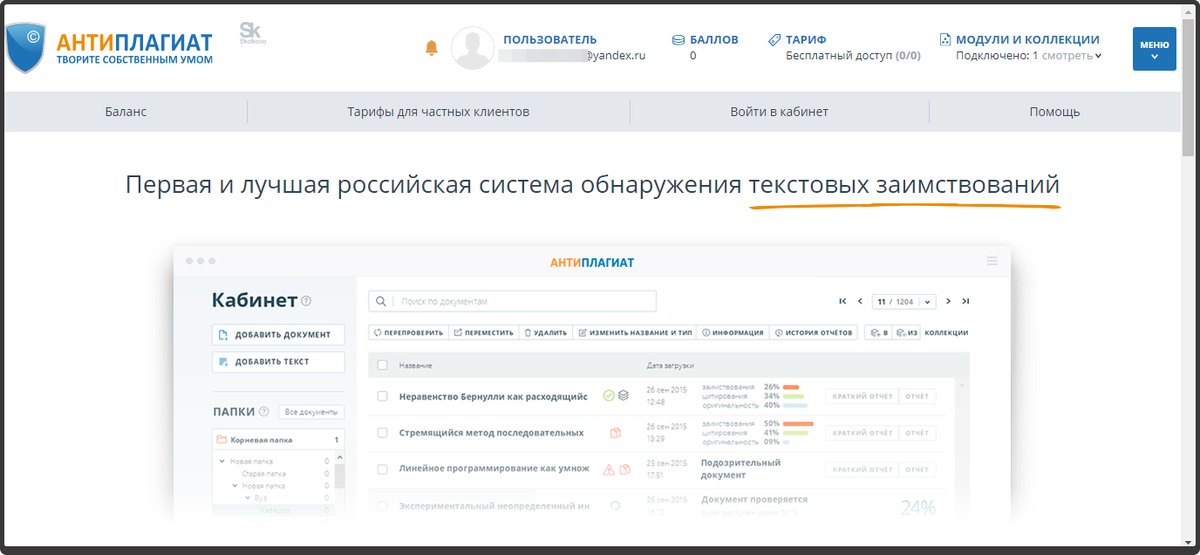The height and width of the screenshot is (555, 1200).
Task: Check the Стремящийся метод document checkbox
Action: point(382,433)
